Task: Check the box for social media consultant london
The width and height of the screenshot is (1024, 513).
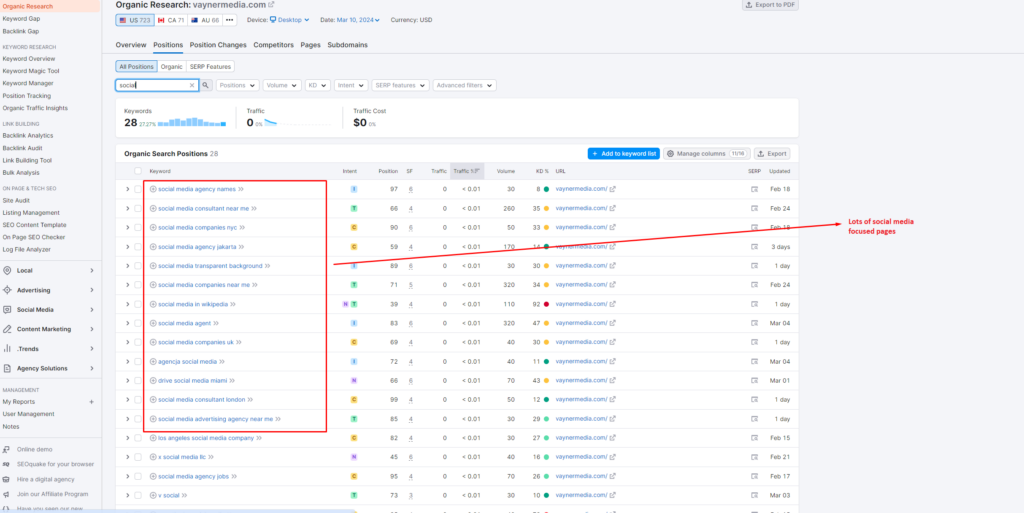Action: click(x=138, y=399)
